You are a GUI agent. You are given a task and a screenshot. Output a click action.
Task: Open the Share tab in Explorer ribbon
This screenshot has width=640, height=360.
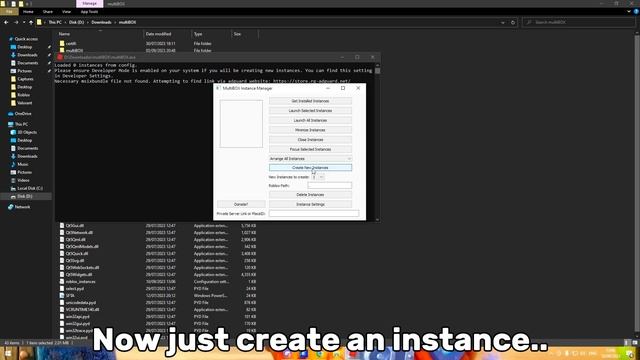tap(48, 12)
